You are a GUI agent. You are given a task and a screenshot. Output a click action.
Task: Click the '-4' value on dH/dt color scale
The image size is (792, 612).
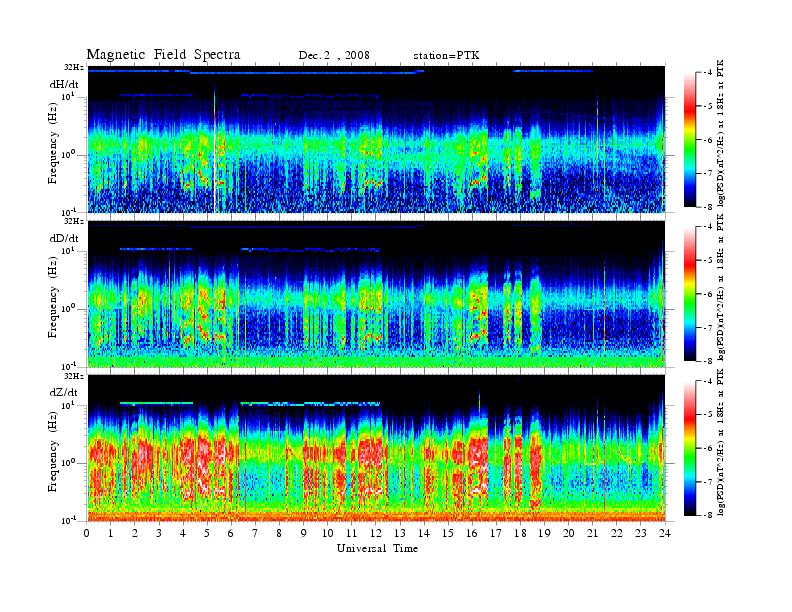pyautogui.click(x=709, y=73)
